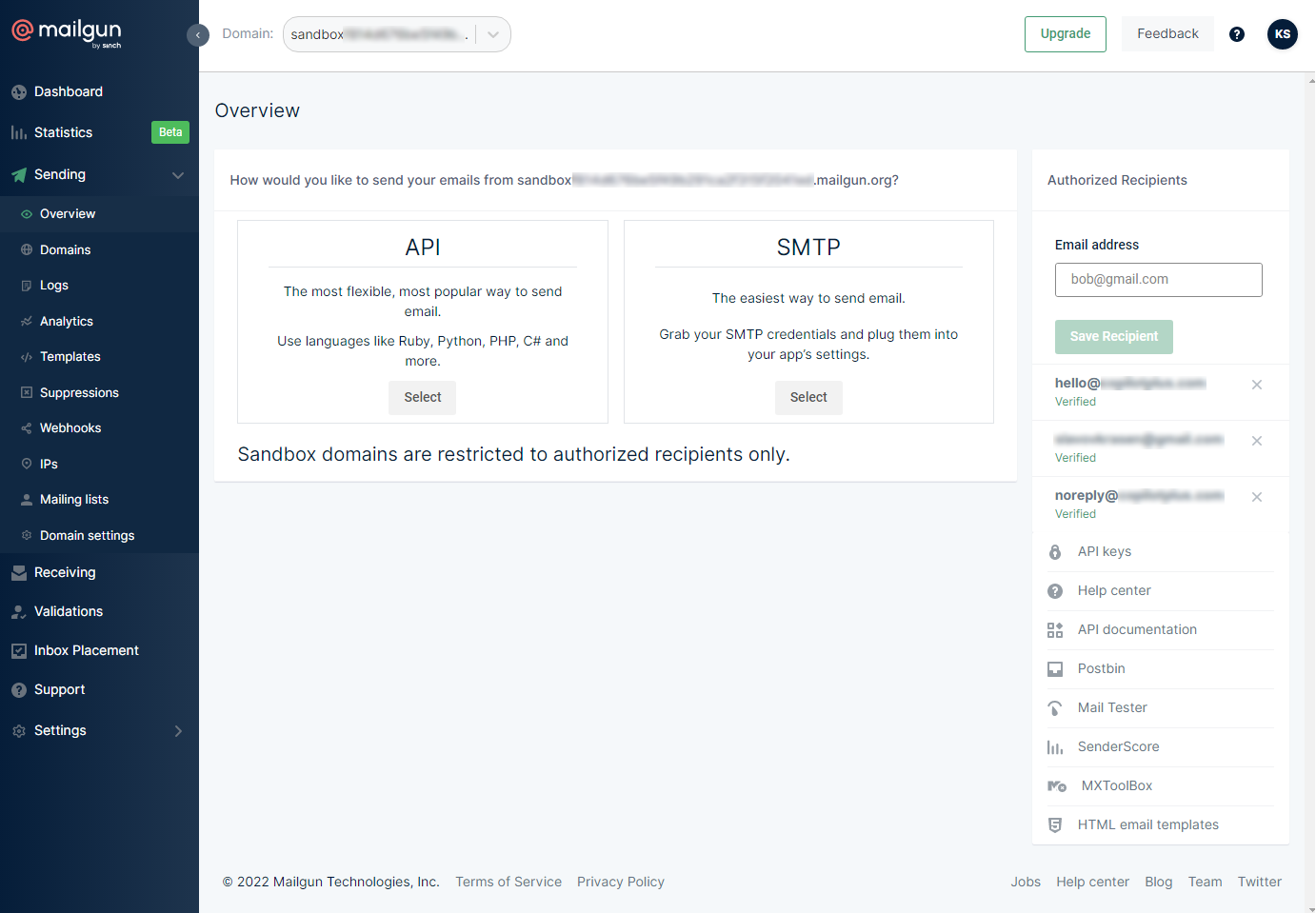Click the help question mark icon
1316x913 pixels.
click(1237, 34)
